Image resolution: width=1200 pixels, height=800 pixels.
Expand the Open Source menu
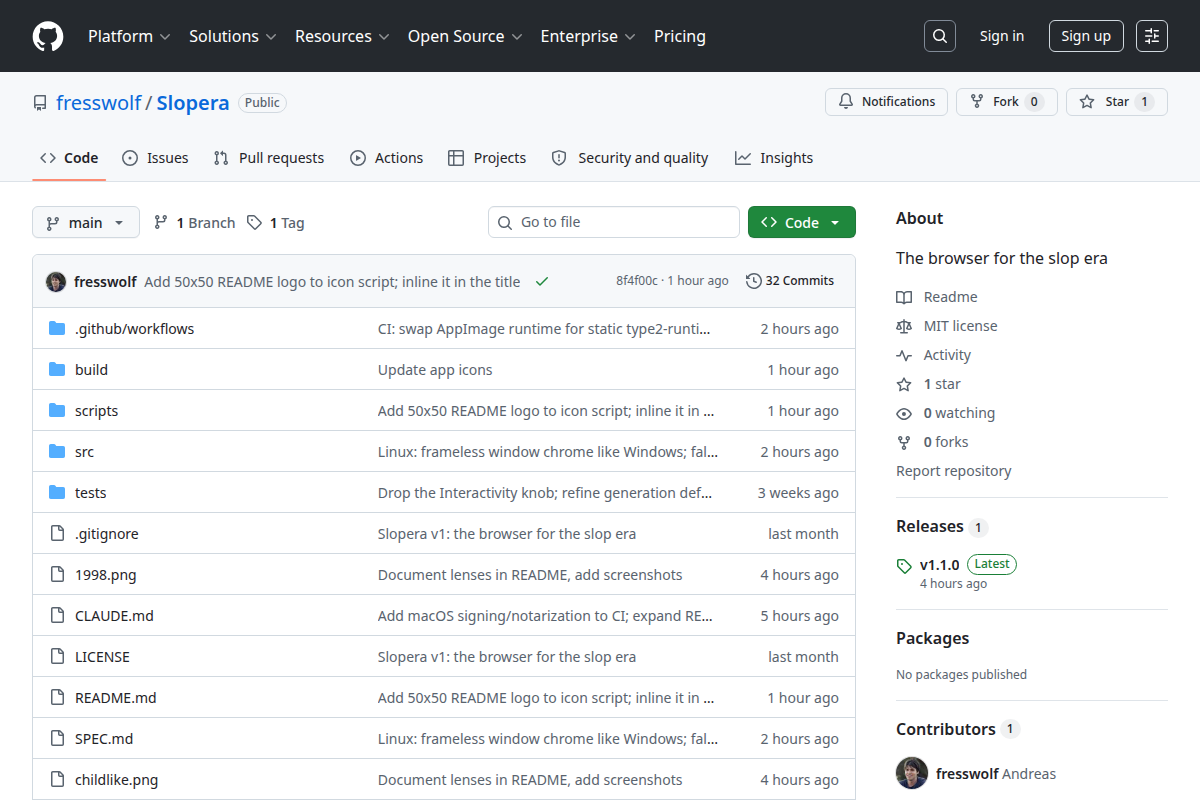tap(465, 36)
